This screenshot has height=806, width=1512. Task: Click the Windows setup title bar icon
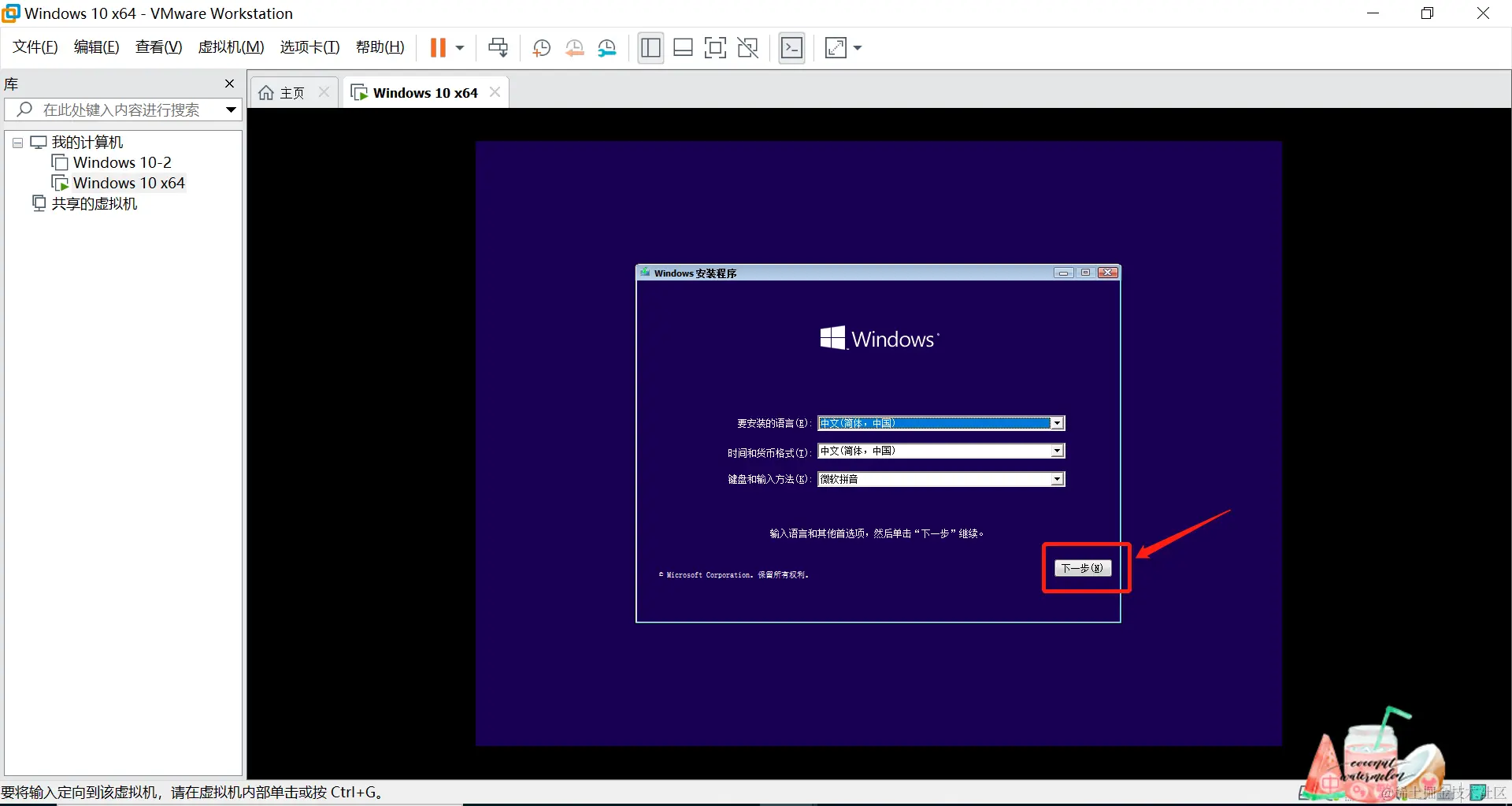pos(645,273)
